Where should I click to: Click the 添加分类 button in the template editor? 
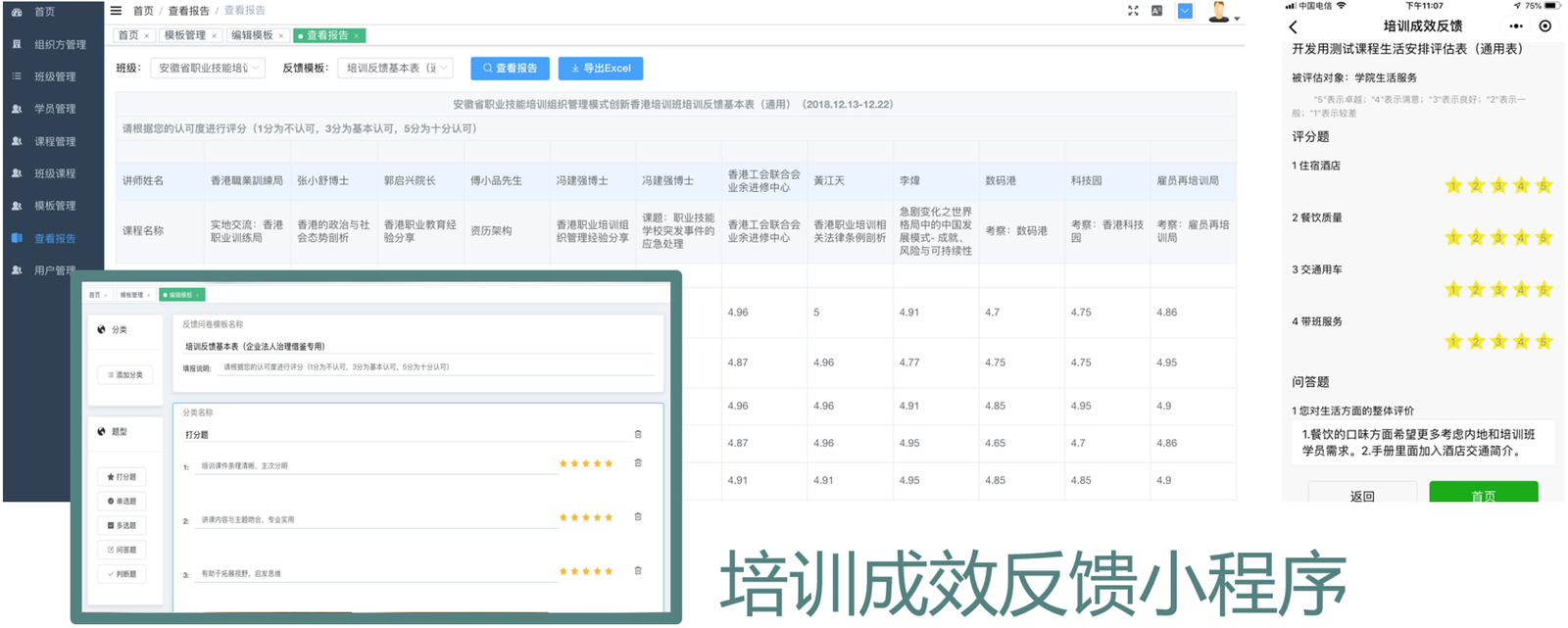[x=124, y=375]
